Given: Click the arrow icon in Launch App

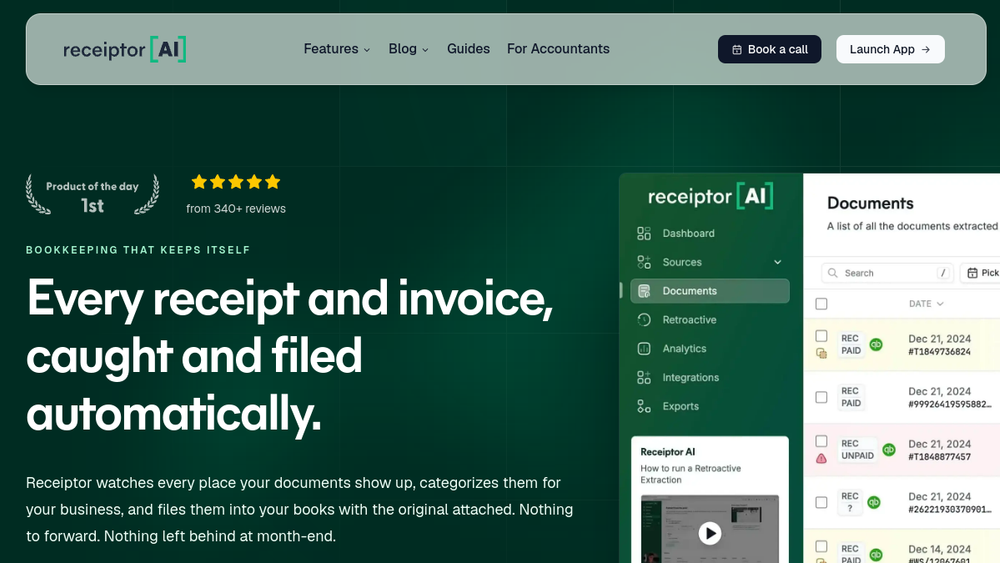Looking at the screenshot, I should coord(926,50).
